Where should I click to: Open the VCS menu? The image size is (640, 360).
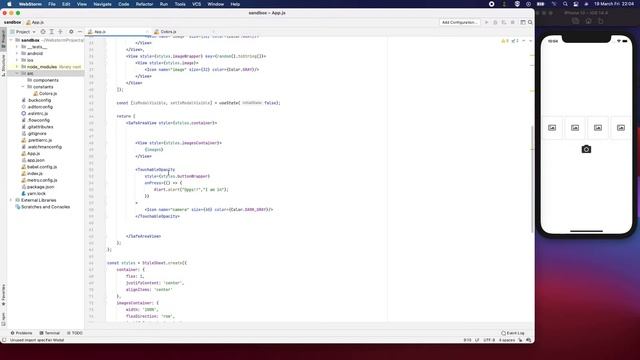[x=196, y=4]
